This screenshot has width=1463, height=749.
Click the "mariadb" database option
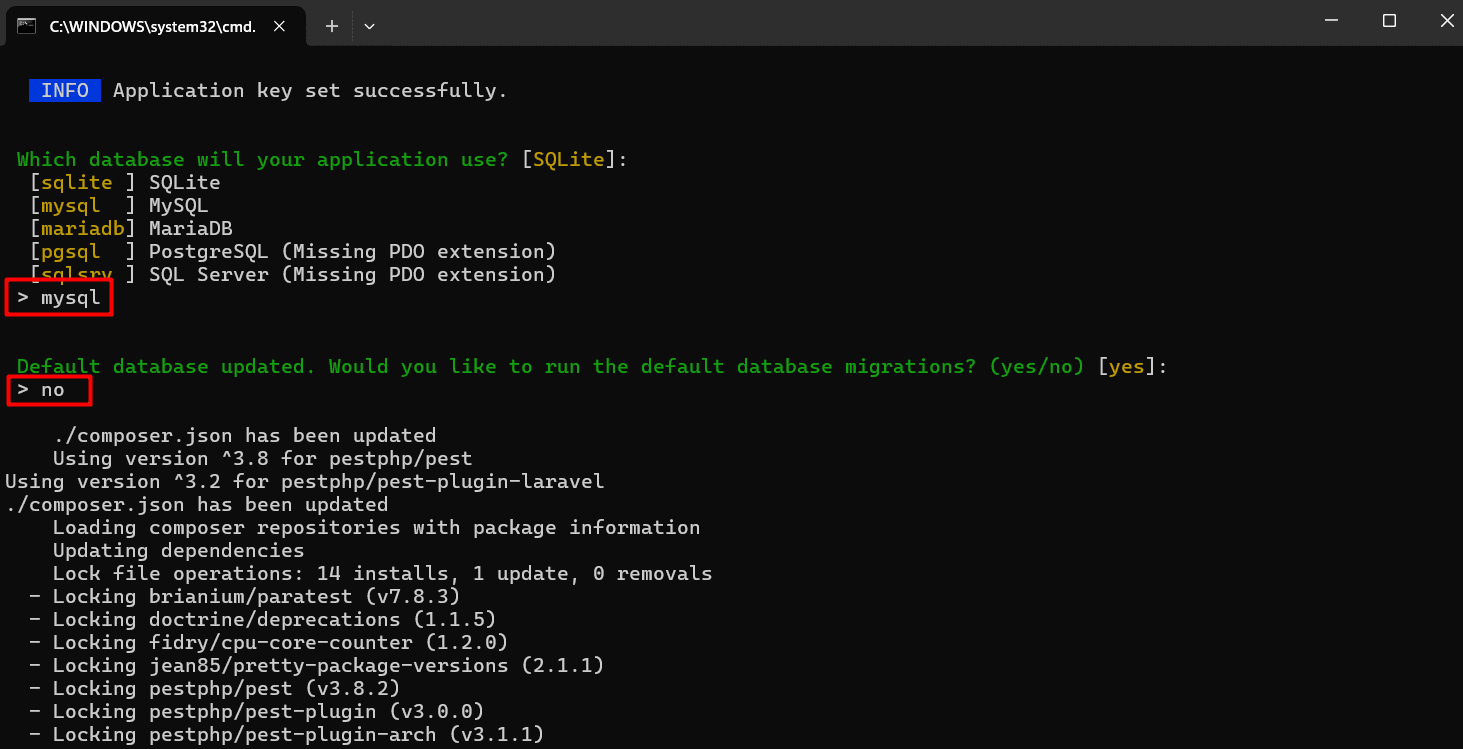[x=82, y=229]
